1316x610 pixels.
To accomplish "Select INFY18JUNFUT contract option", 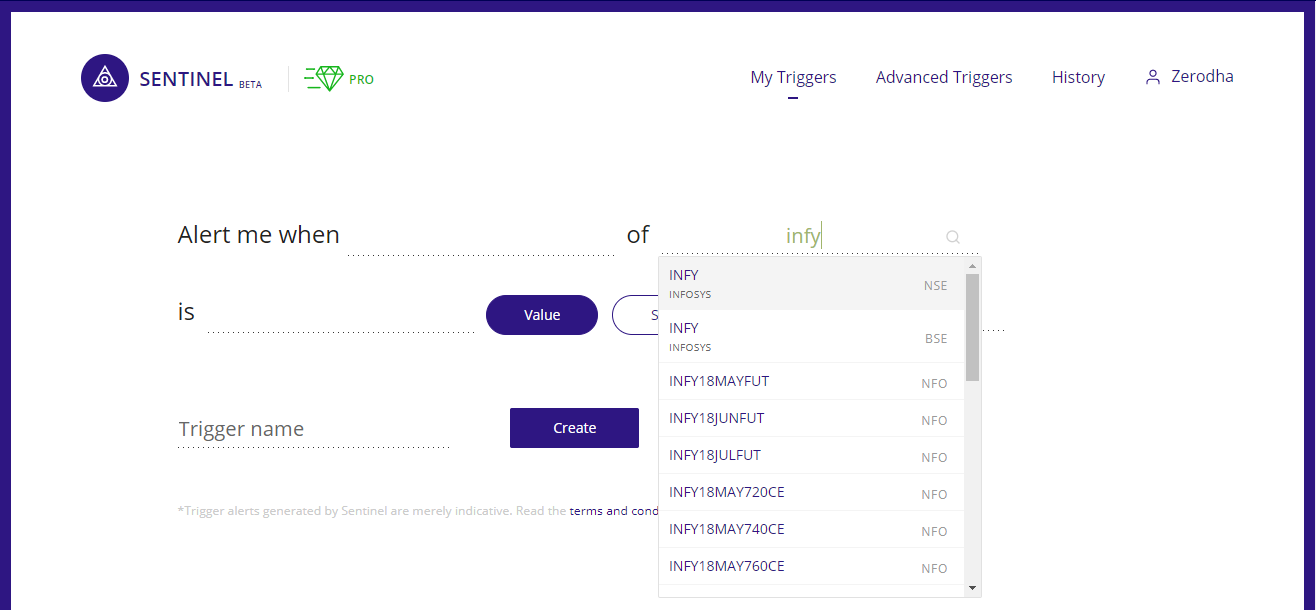I will [x=808, y=419].
